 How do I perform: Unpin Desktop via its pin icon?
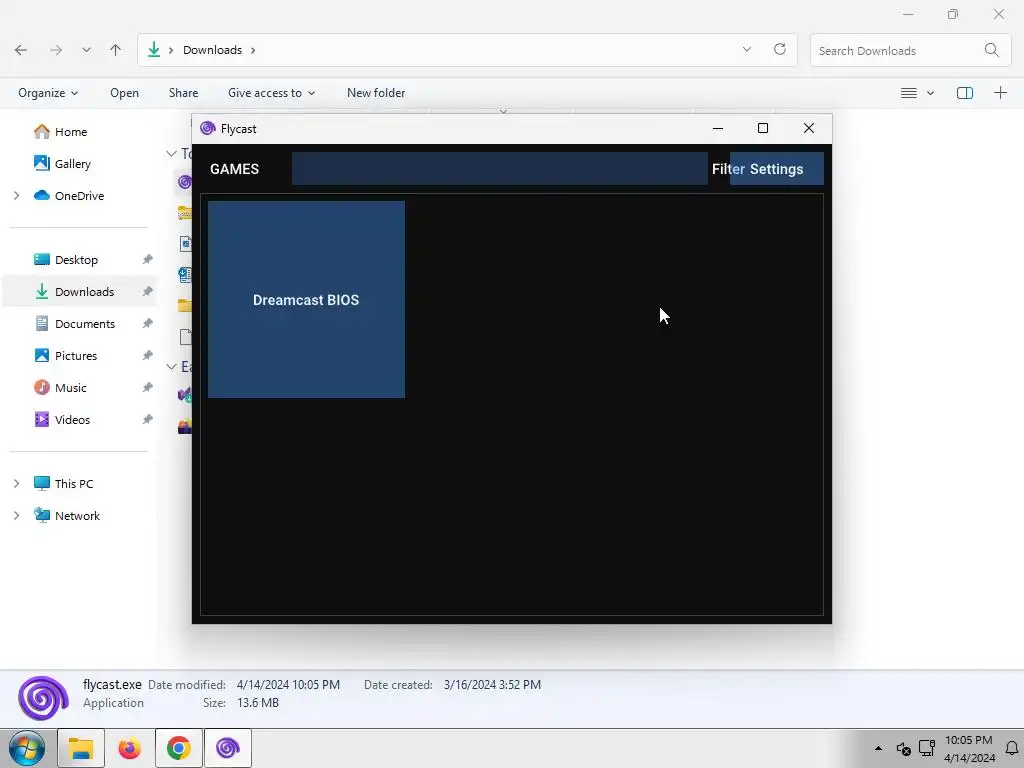tap(148, 260)
